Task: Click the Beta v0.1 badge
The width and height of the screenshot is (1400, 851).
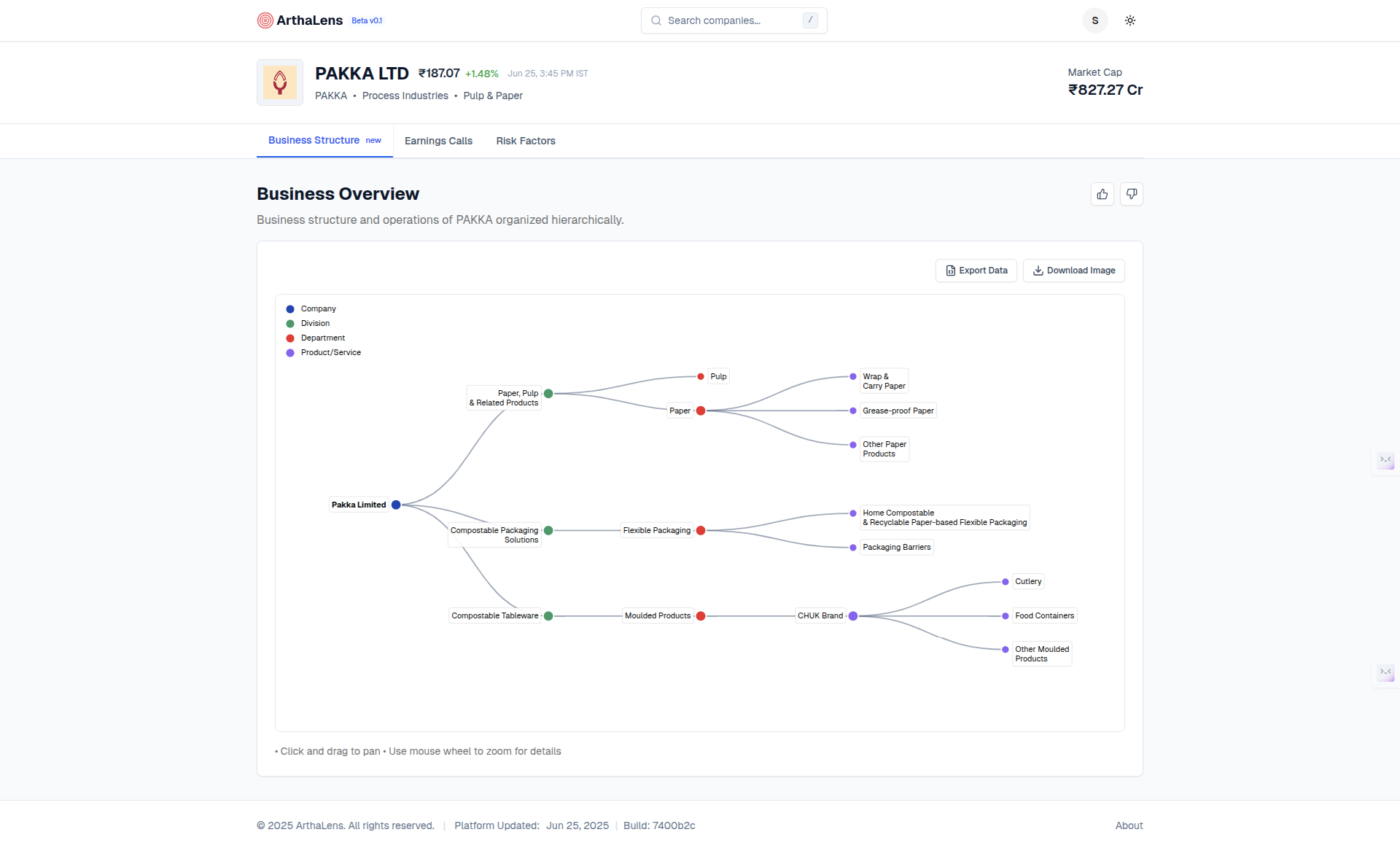Action: (367, 20)
